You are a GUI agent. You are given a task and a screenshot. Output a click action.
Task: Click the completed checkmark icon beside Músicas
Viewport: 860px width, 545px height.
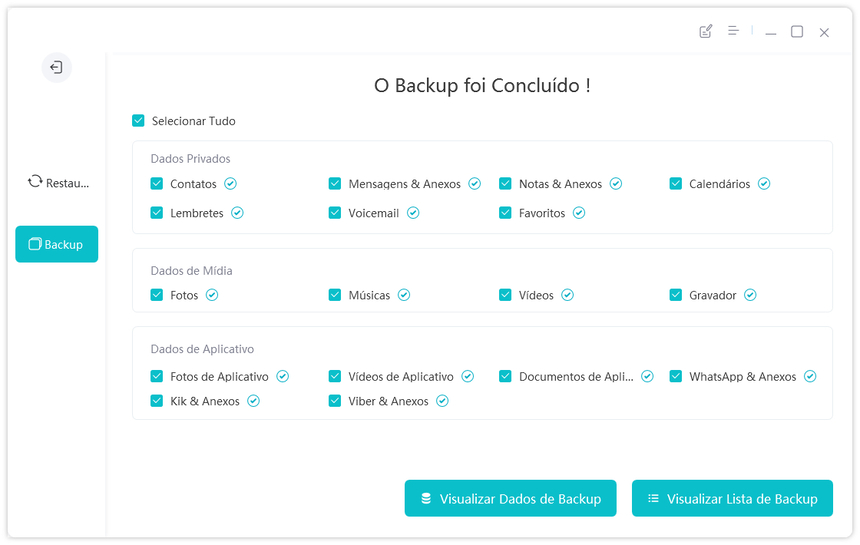point(404,295)
